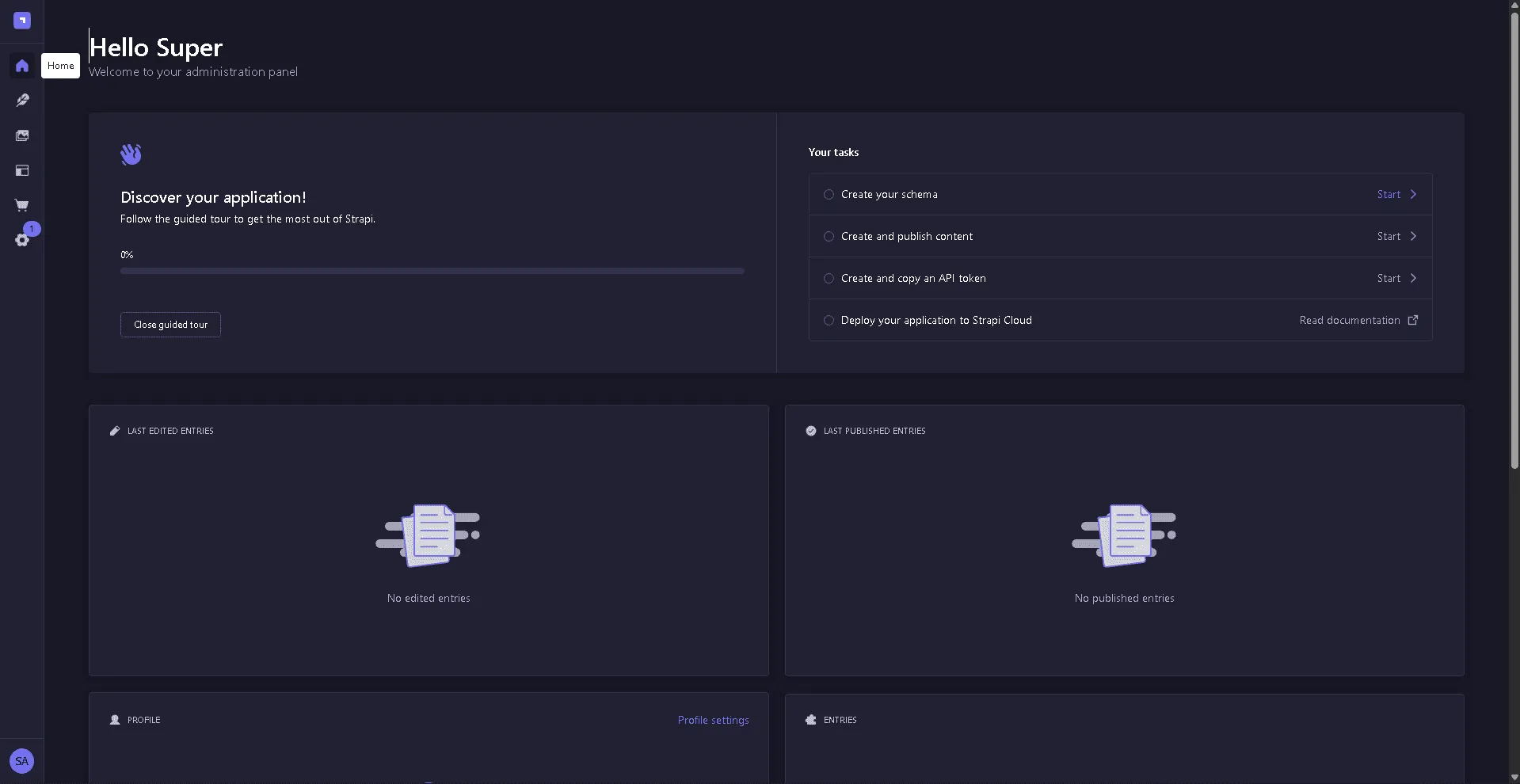
Task: Expand Create your schema chevron arrow
Action: coord(1413,194)
